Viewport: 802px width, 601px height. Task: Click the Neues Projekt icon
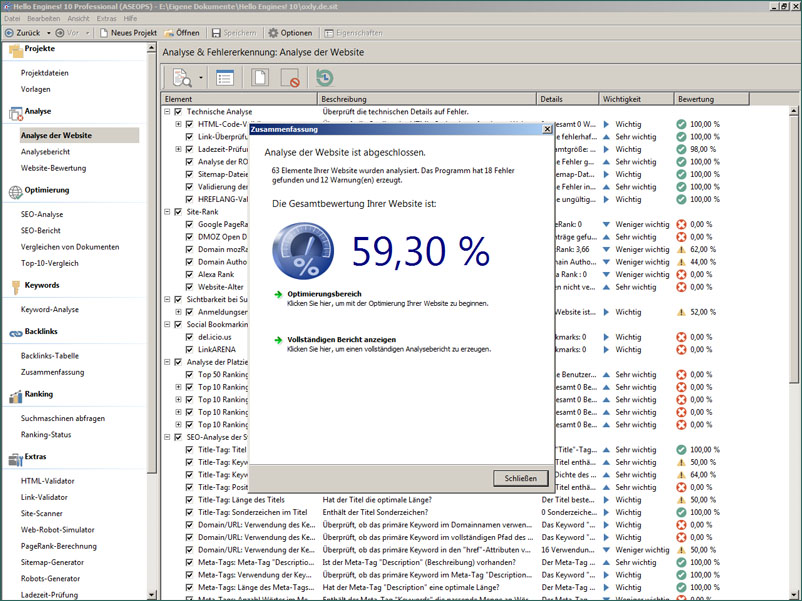tap(104, 33)
